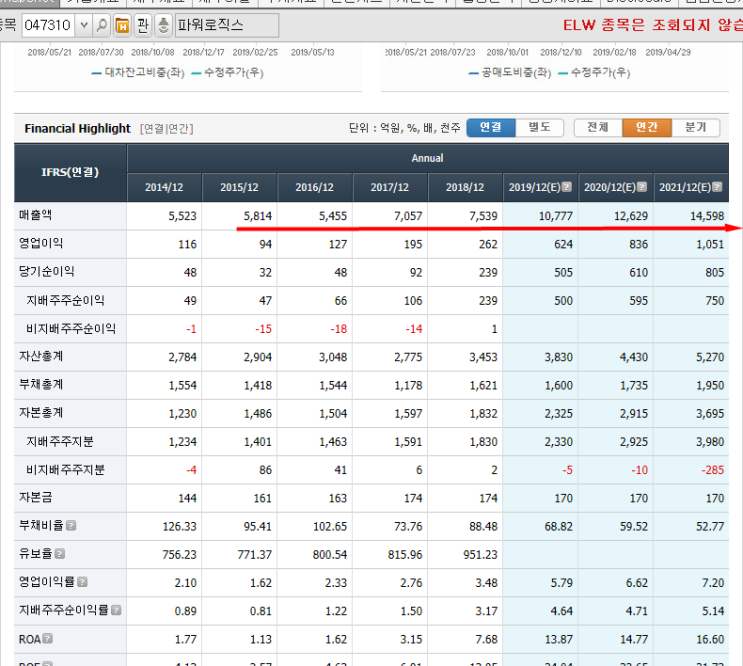Click the 2017/12 column header
743x666 pixels.
click(390, 188)
